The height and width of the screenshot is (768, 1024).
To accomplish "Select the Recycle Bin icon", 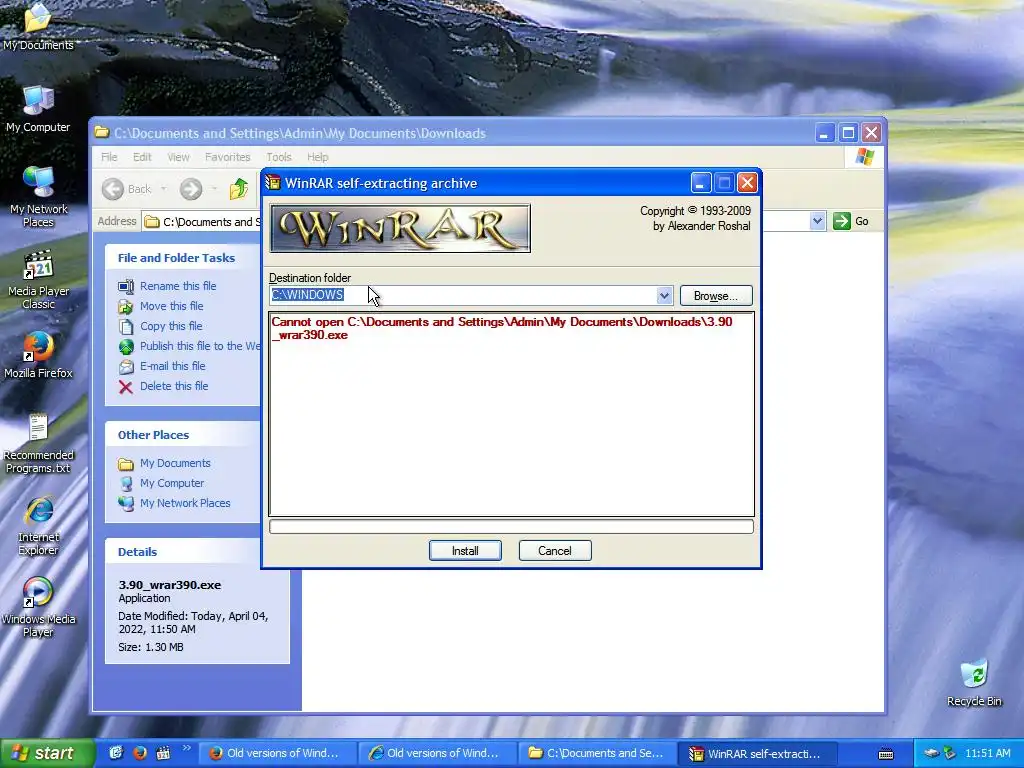I will (x=974, y=683).
